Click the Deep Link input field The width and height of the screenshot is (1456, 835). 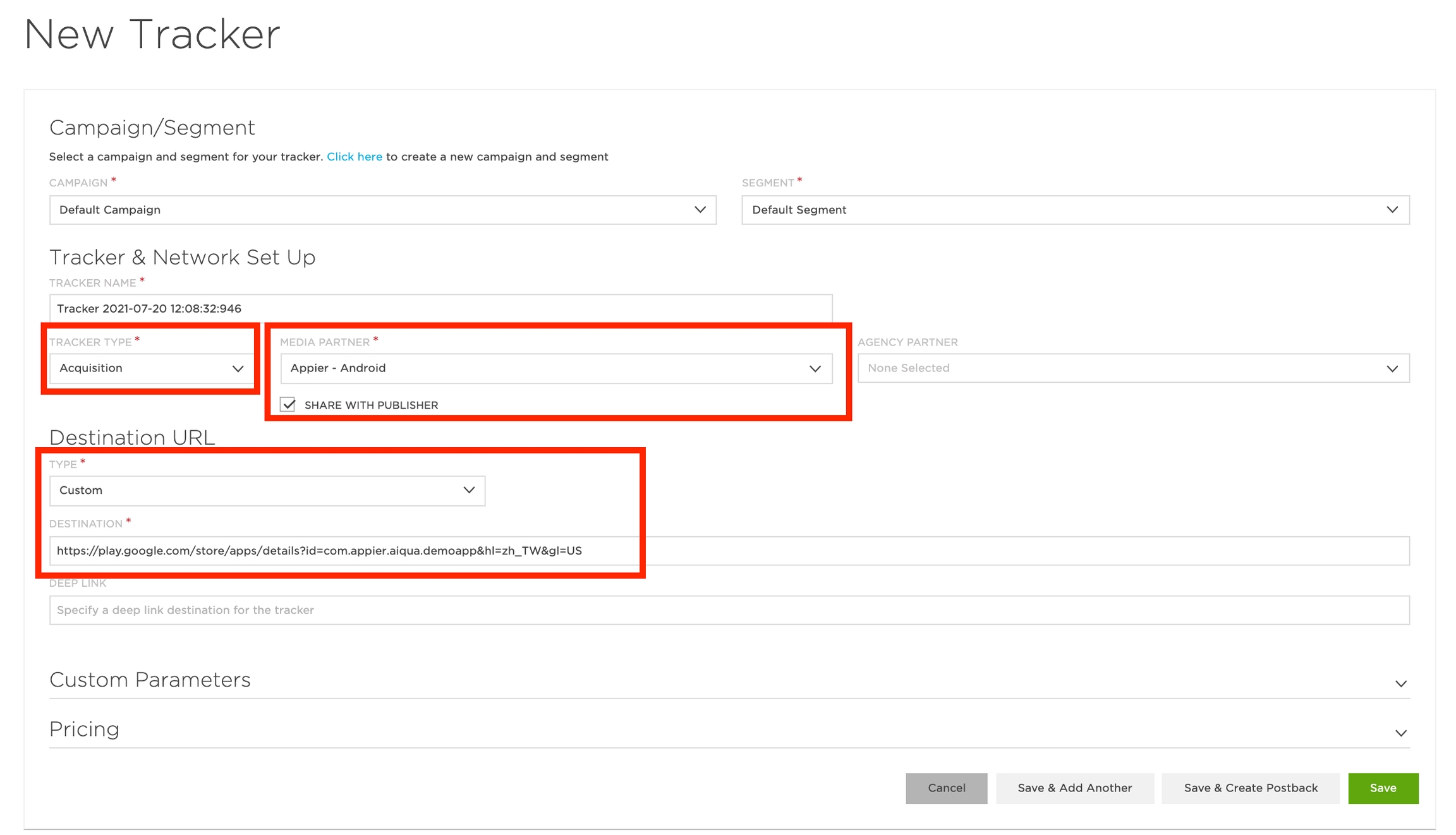tap(729, 610)
